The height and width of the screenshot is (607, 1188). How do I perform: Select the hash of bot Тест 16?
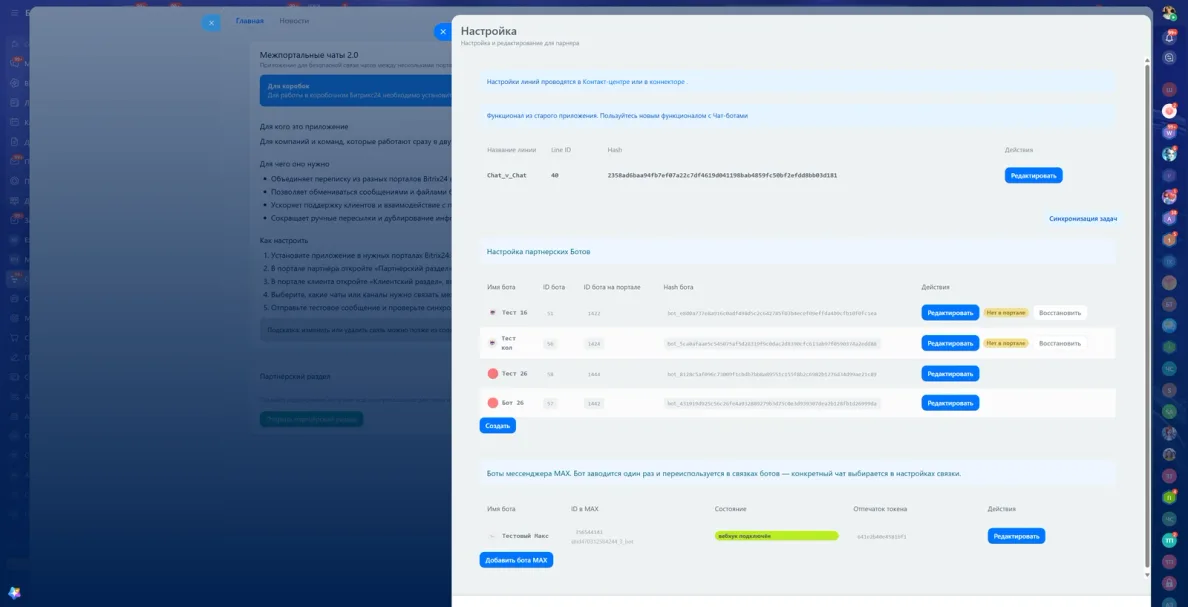[772, 312]
